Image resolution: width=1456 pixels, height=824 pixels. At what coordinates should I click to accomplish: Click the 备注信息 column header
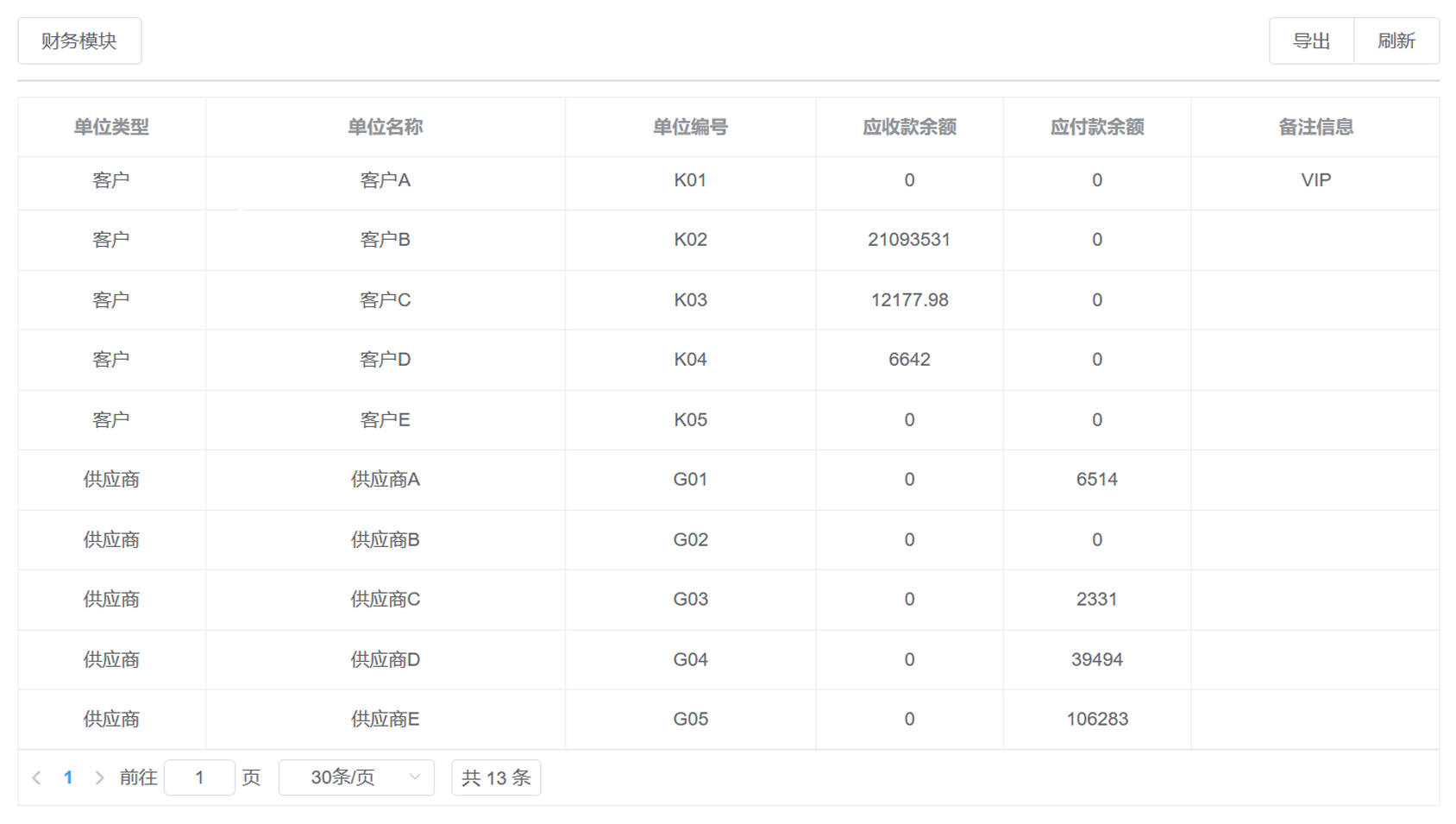(1315, 127)
